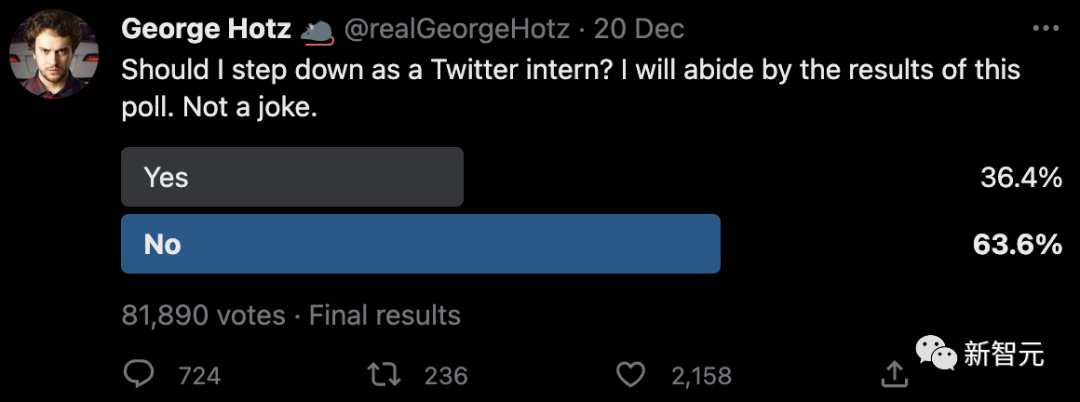The width and height of the screenshot is (1080, 402).
Task: Click the 81,890 votes count
Action: [203, 316]
